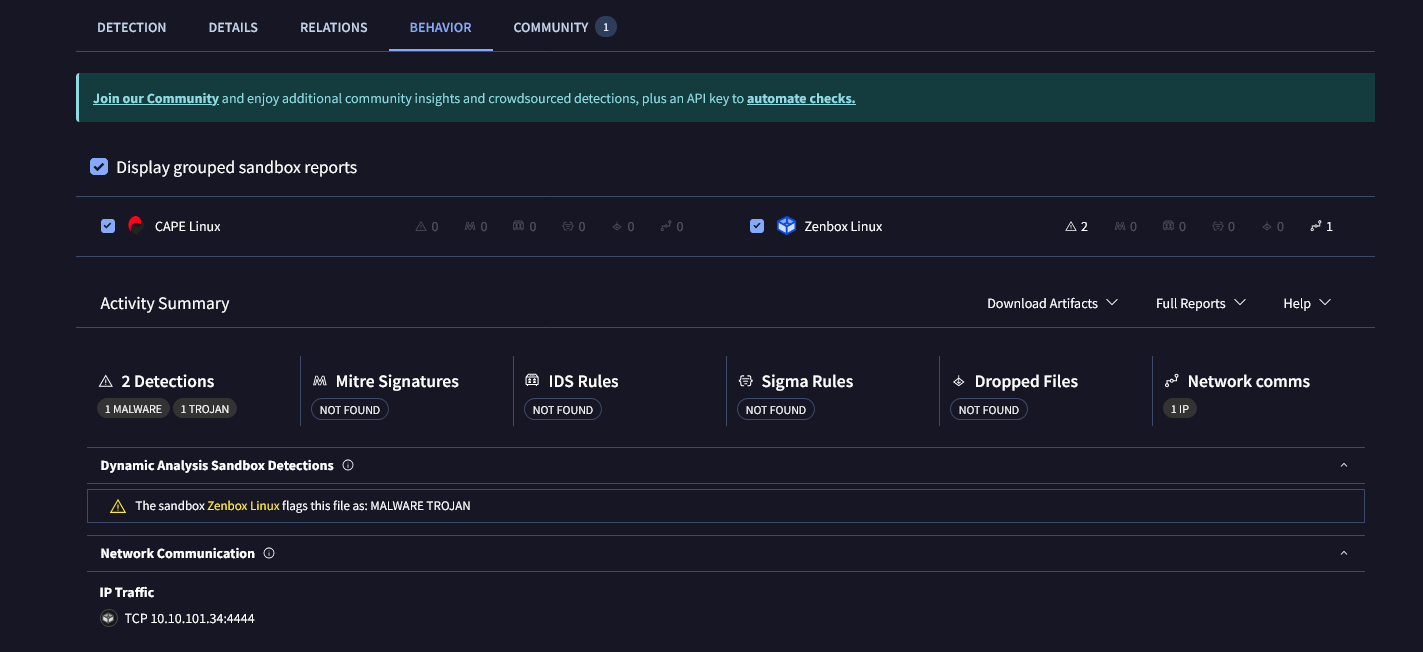The width and height of the screenshot is (1423, 652).
Task: Click CAPE Linux Mitre signatures icon
Action: click(x=470, y=227)
